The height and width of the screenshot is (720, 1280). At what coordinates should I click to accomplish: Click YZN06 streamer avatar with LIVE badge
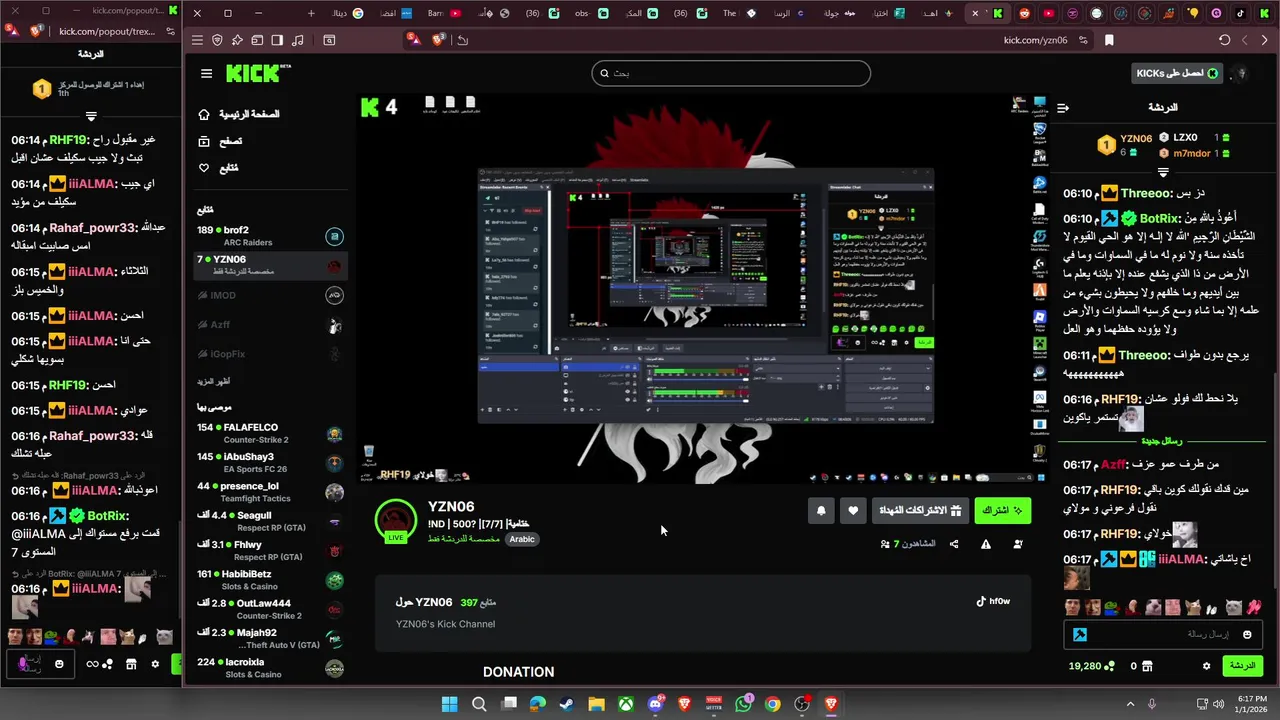[x=396, y=520]
